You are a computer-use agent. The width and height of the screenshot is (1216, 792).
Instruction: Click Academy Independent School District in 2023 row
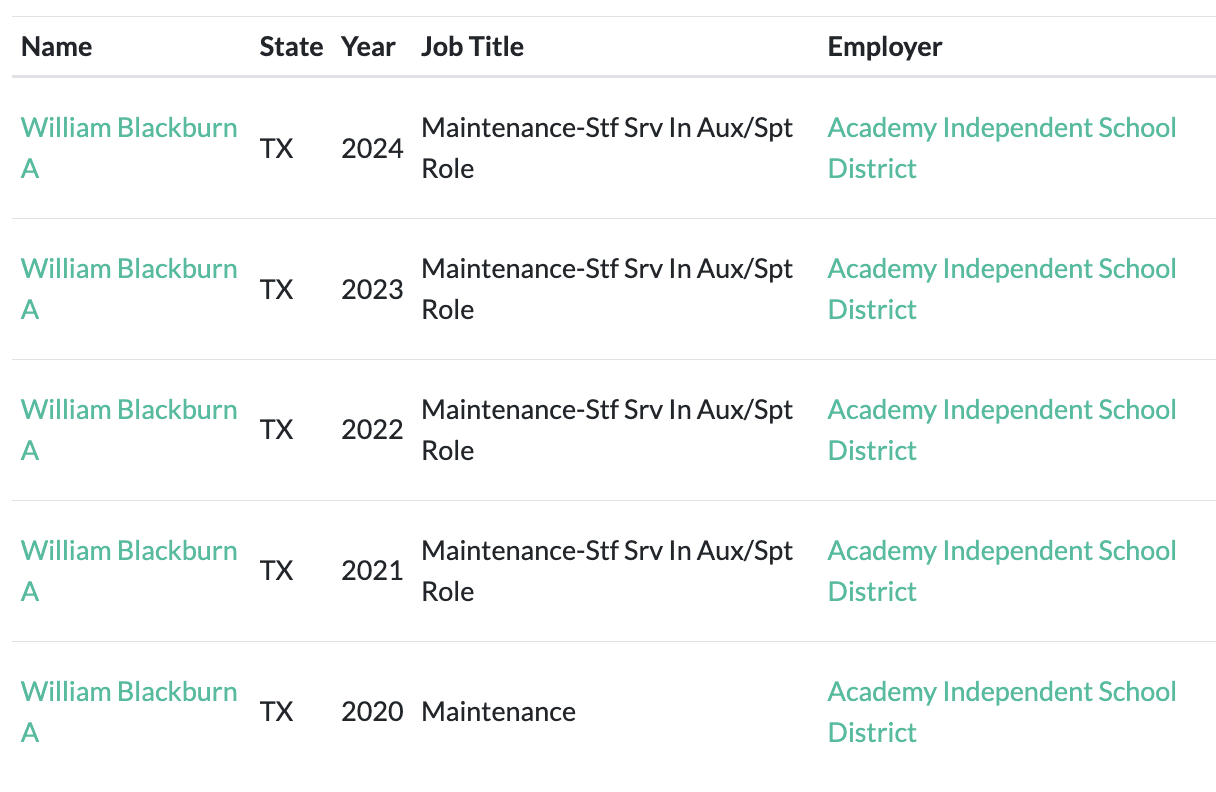click(1001, 270)
